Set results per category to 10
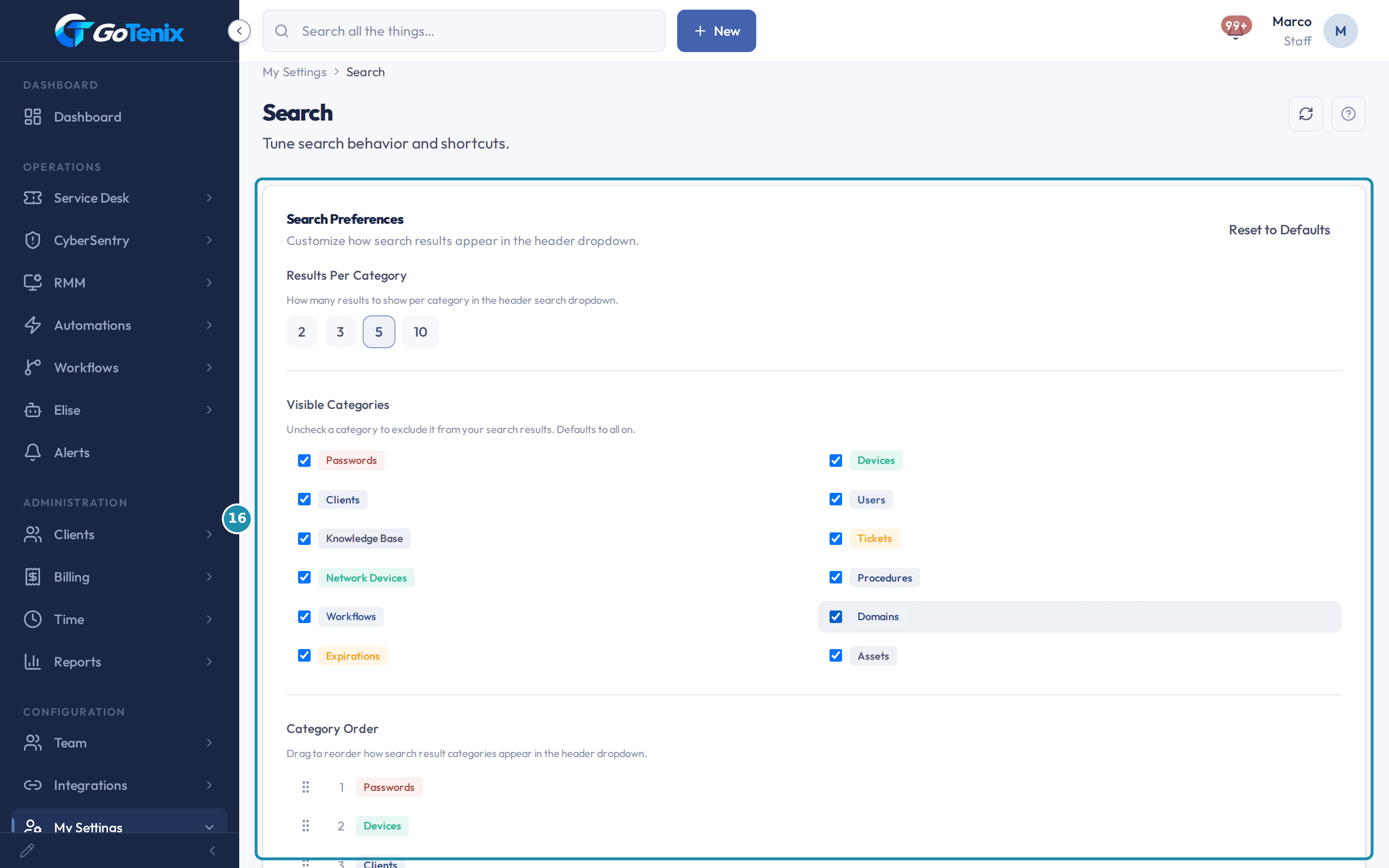 (420, 332)
